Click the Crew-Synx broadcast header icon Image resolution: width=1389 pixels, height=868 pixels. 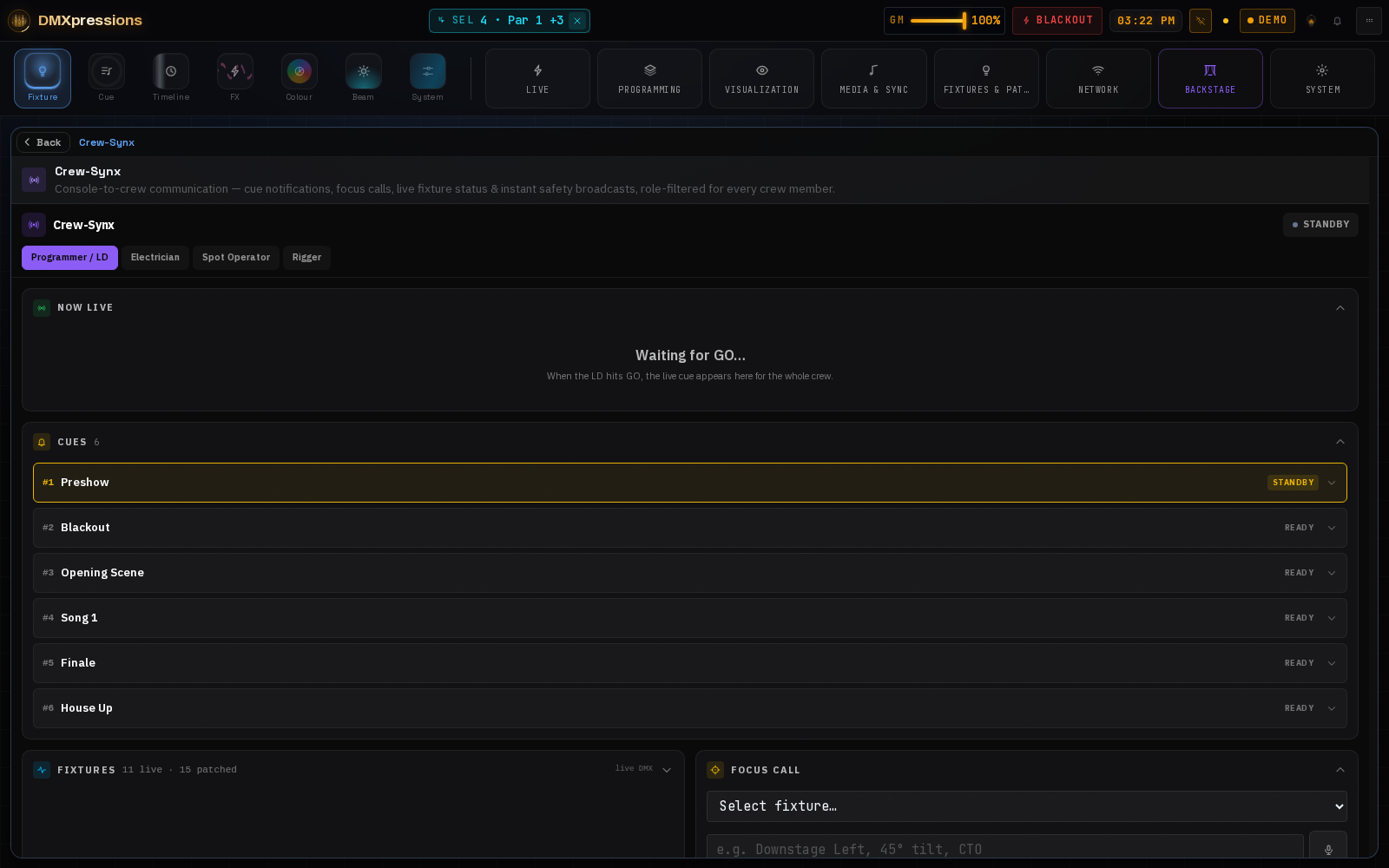coord(34,180)
